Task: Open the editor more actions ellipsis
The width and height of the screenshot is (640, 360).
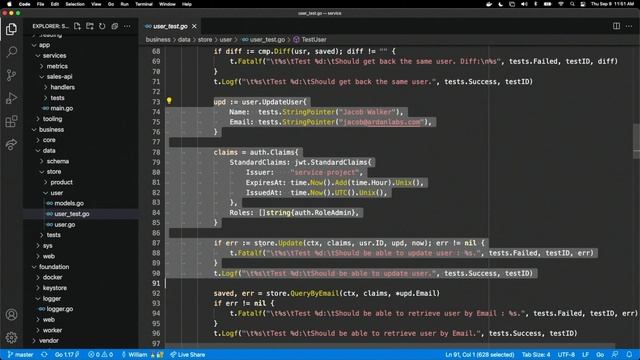Action: pyautogui.click(x=629, y=26)
